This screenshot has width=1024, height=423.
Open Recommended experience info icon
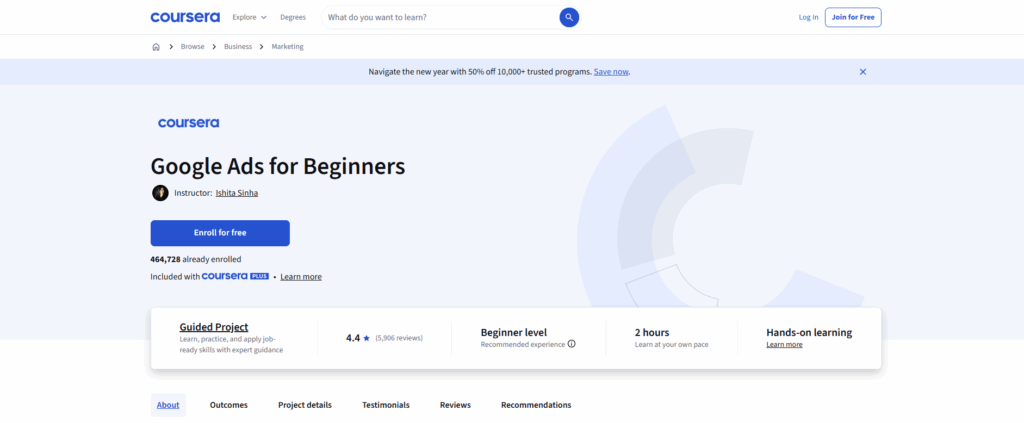(x=571, y=344)
